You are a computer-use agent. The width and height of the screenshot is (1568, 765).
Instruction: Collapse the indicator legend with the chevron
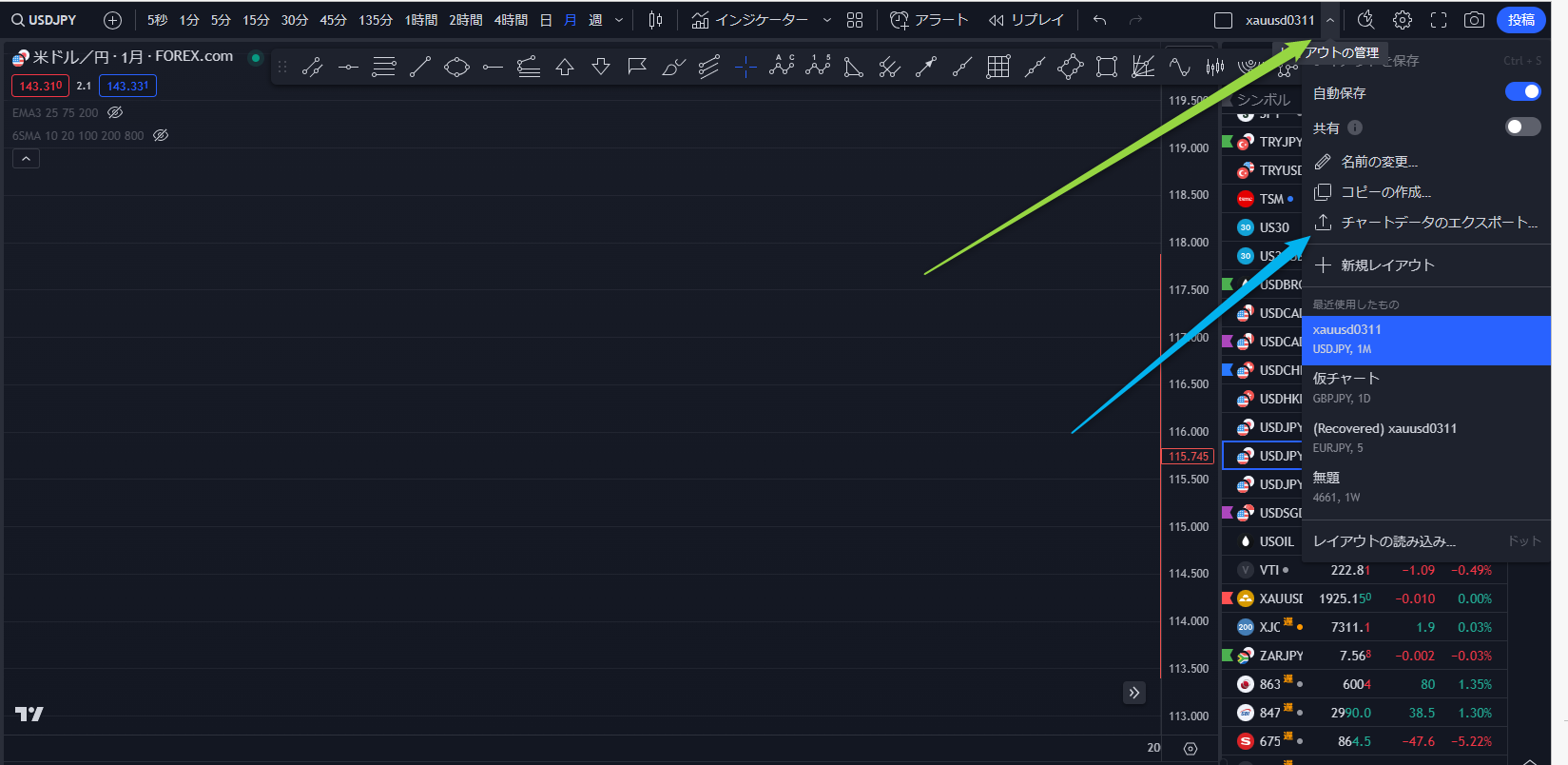click(26, 159)
